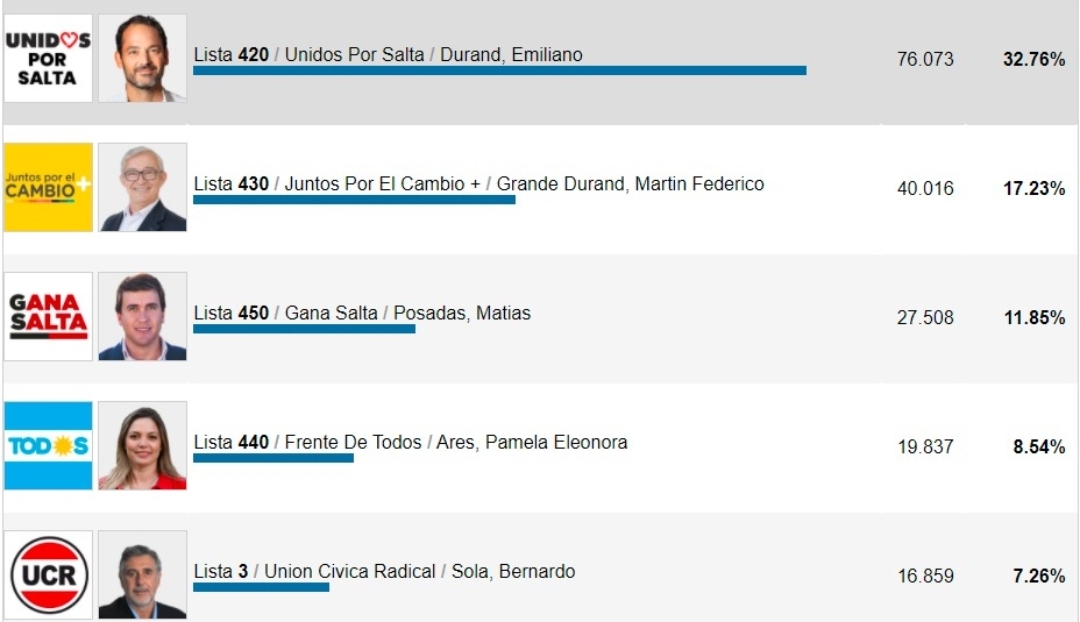The image size is (1080, 622).
Task: Open Pamela Ares's candidate photo
Action: [x=143, y=446]
